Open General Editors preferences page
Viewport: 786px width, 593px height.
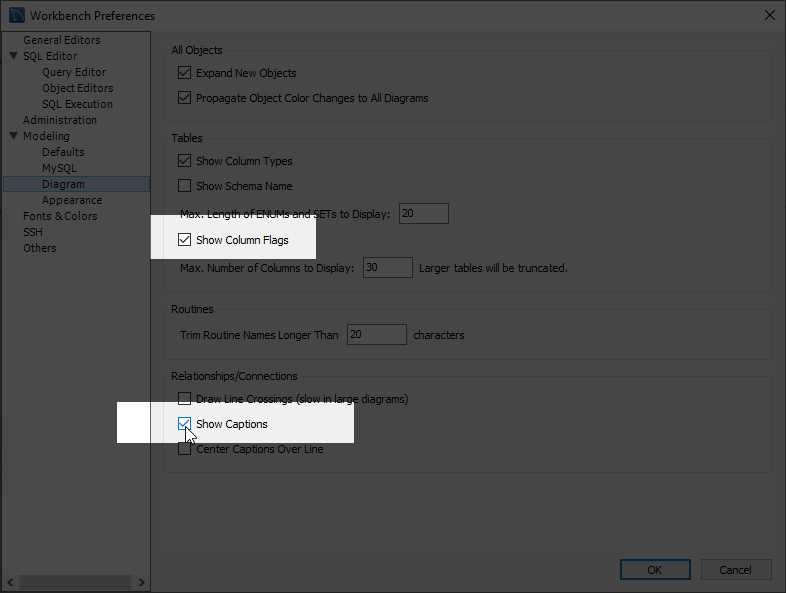62,40
